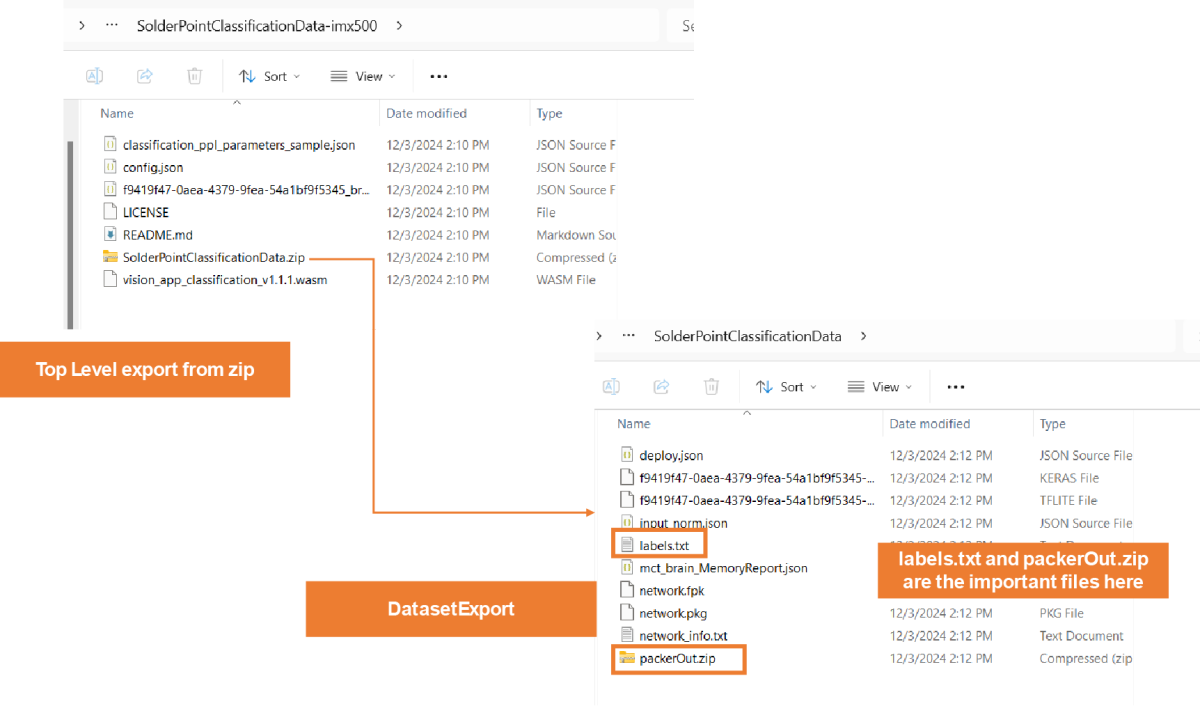Sort by Type column in top window
Screen dimensions: 1200x706
[x=549, y=113]
